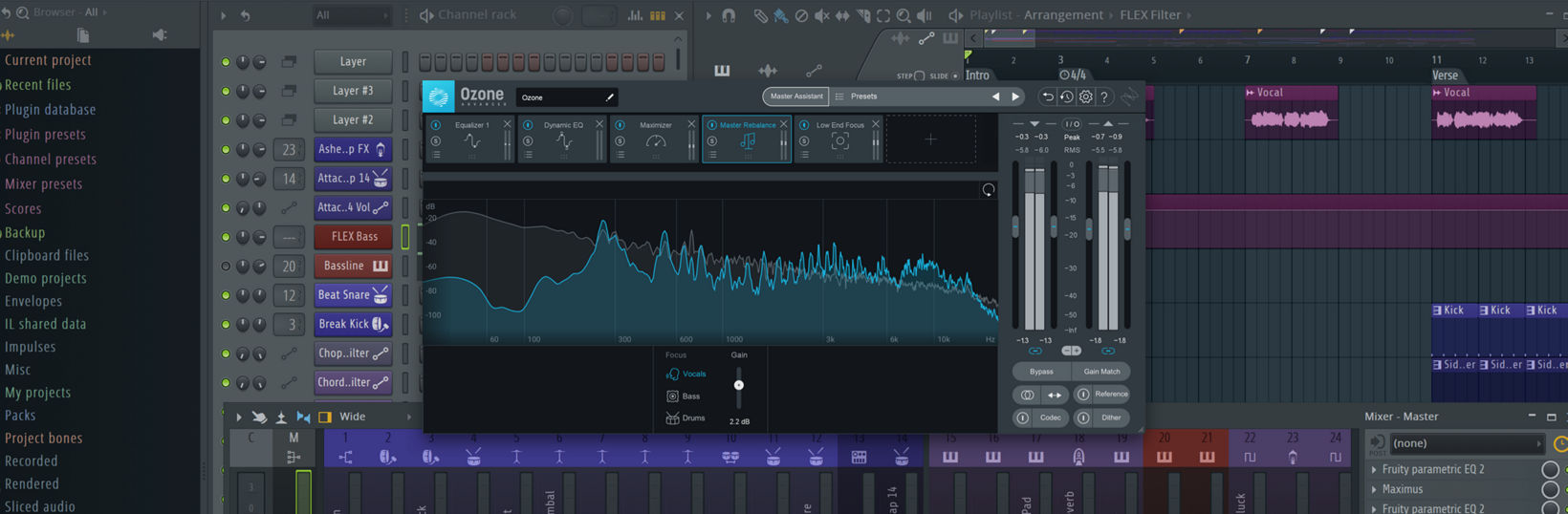Expand the Fruity parametric EQ 2 slot arrow
1568x514 pixels.
click(x=1375, y=469)
